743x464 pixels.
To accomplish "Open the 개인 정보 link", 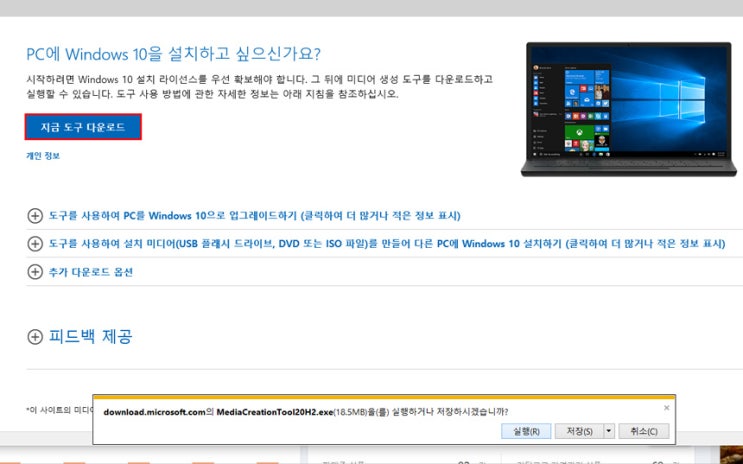I will coord(43,155).
